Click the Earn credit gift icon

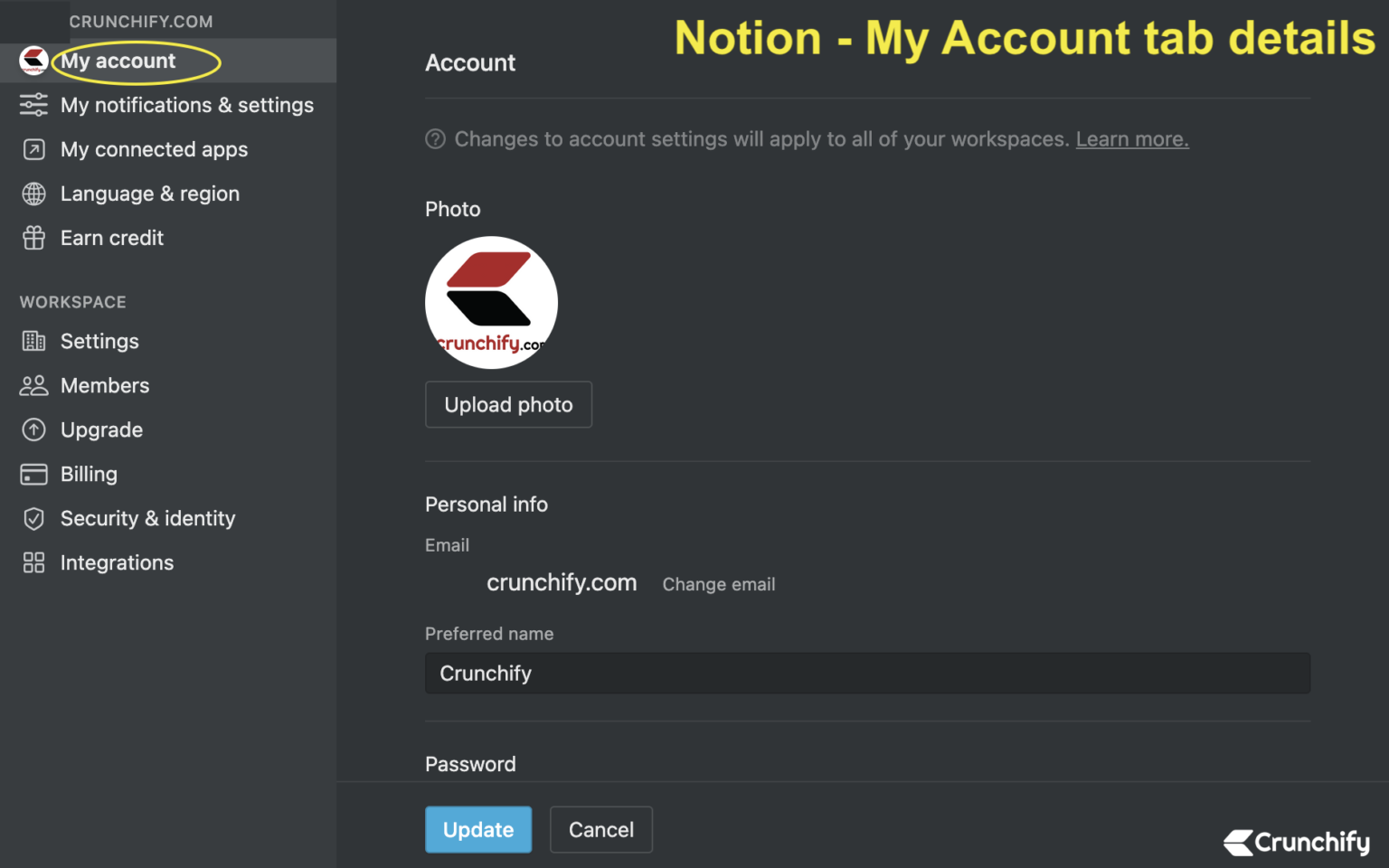pos(33,238)
